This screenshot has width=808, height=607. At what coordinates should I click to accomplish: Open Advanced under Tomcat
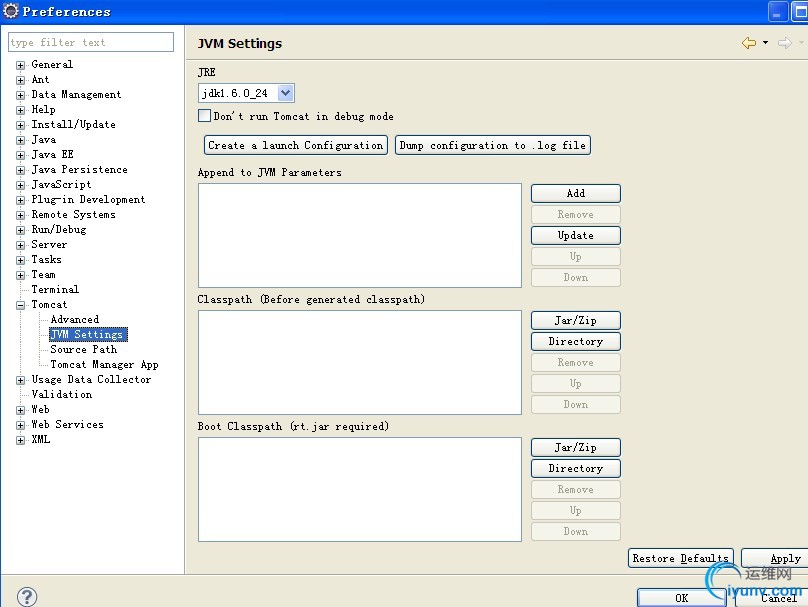point(75,319)
